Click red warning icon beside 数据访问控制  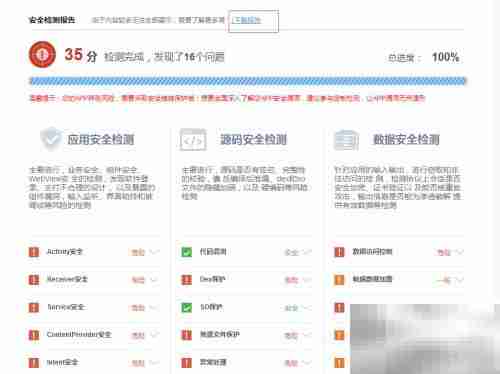pos(339,252)
